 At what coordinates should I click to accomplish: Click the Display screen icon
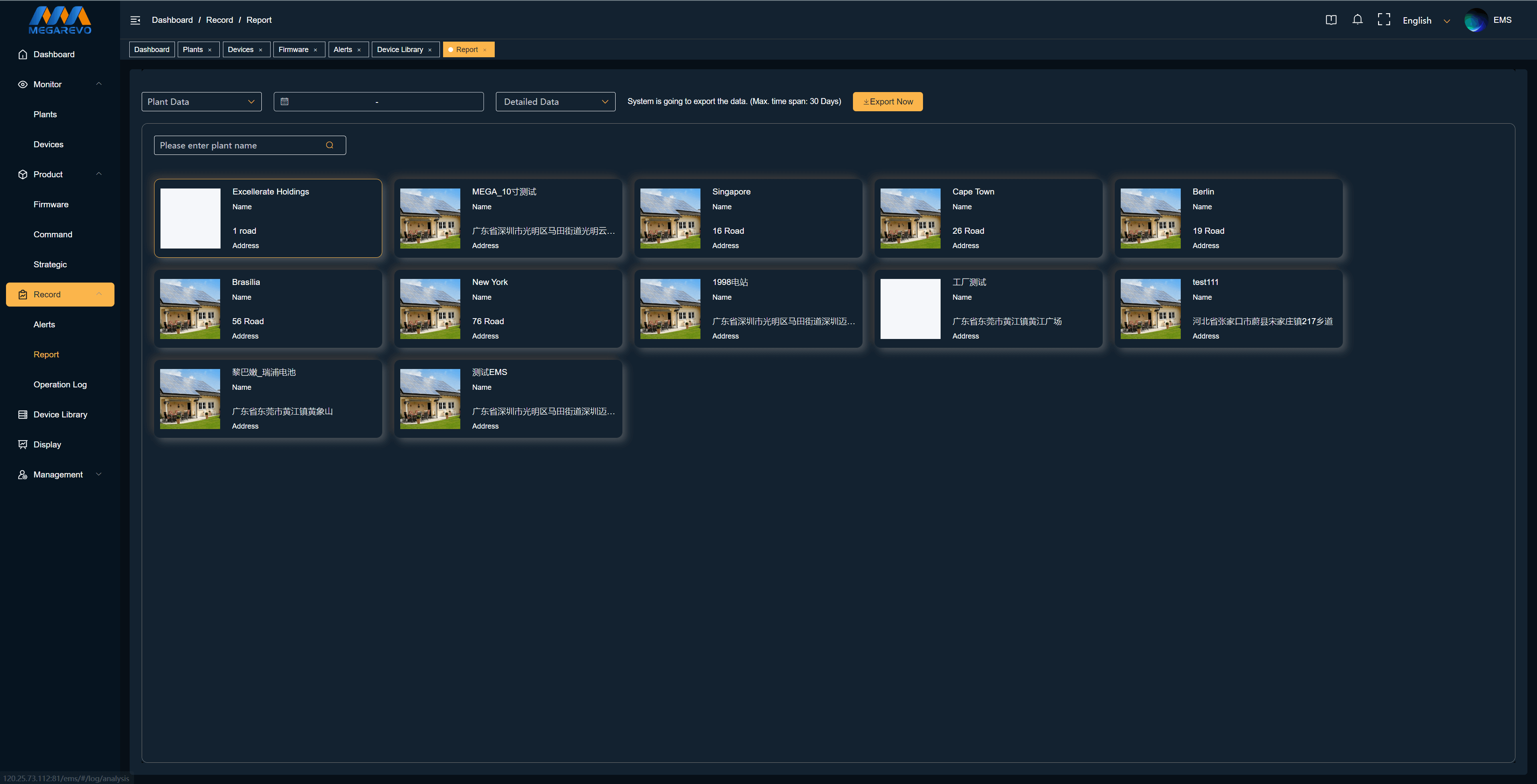[x=23, y=445]
